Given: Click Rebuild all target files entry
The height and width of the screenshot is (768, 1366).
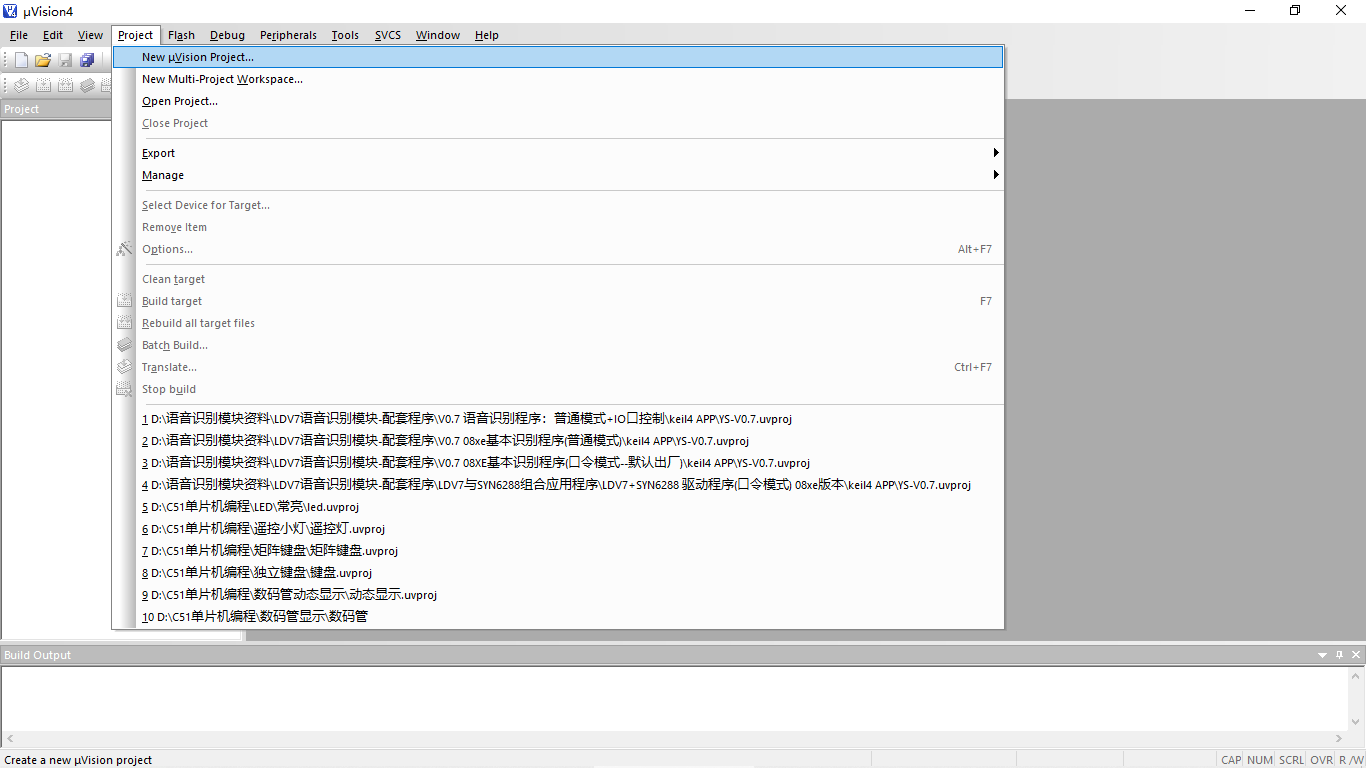Looking at the screenshot, I should [558, 323].
